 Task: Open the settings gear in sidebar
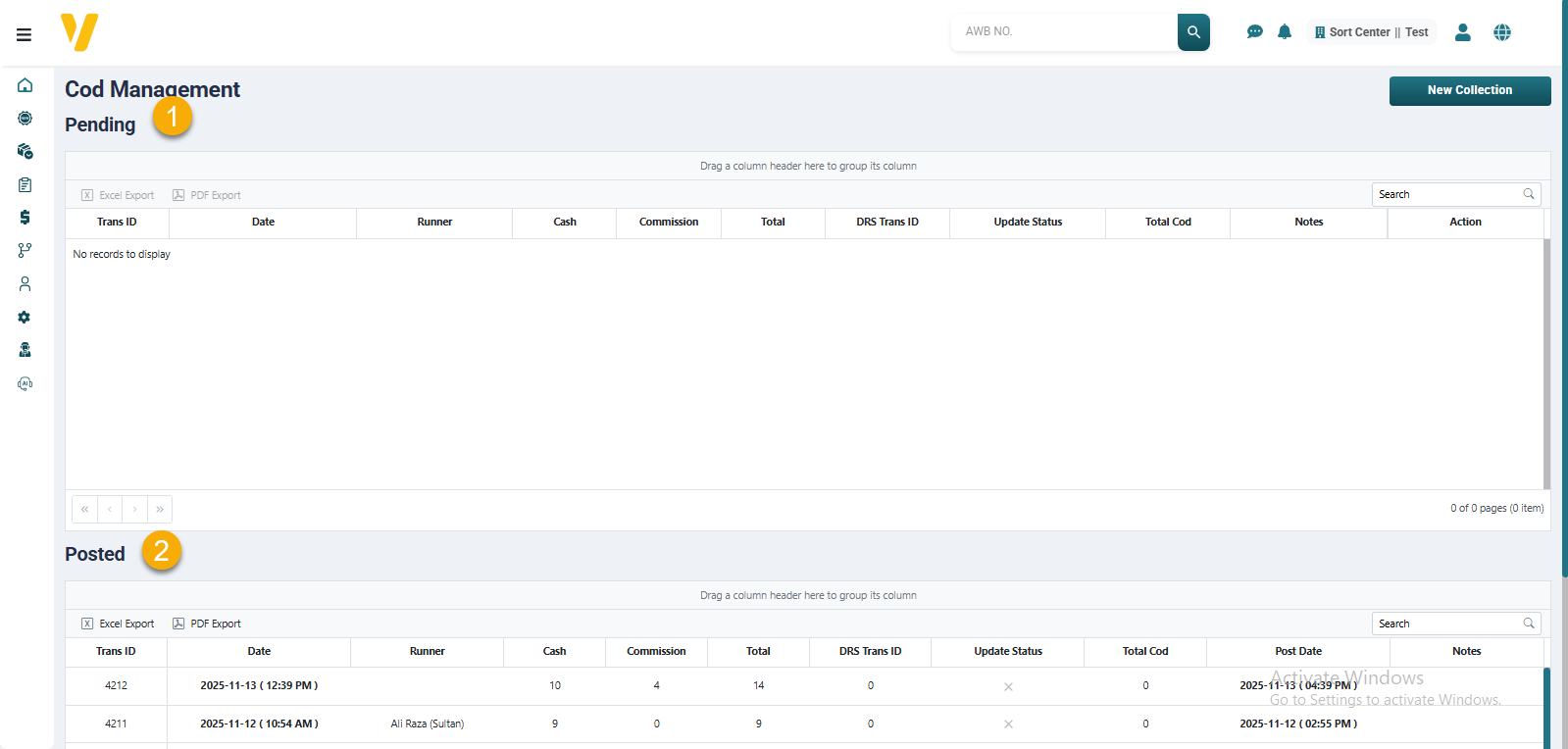pyautogui.click(x=25, y=317)
